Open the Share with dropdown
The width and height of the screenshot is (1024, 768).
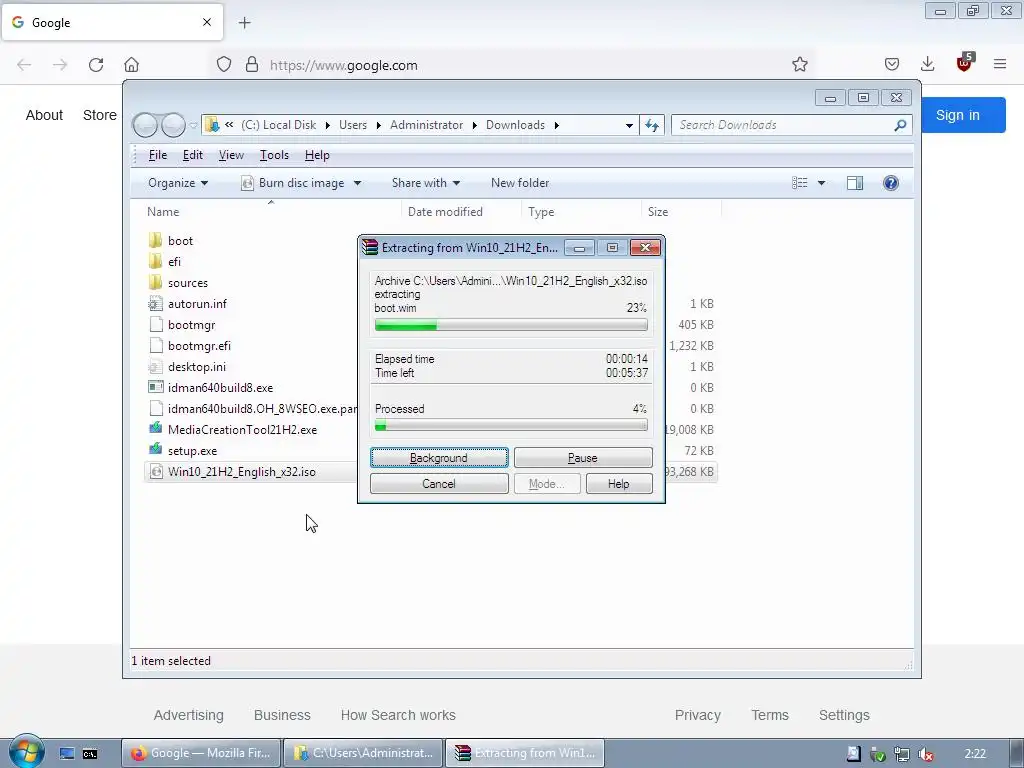pyautogui.click(x=426, y=183)
